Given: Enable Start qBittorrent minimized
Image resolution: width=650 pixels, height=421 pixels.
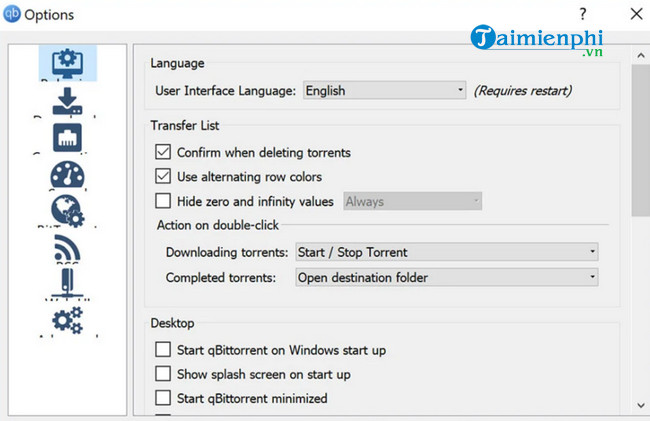Looking at the screenshot, I should [x=163, y=398].
